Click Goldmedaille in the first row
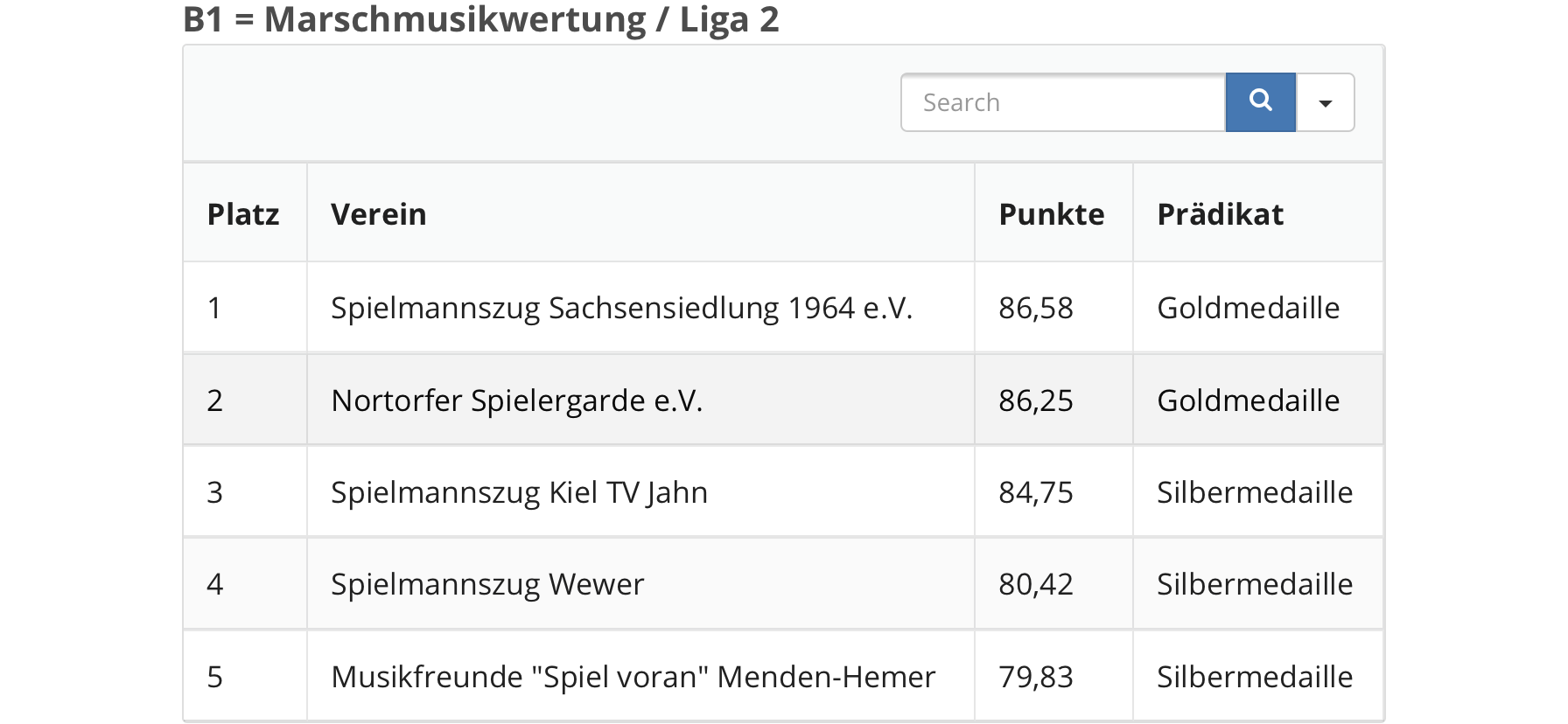The image size is (1568, 724). tap(1248, 308)
